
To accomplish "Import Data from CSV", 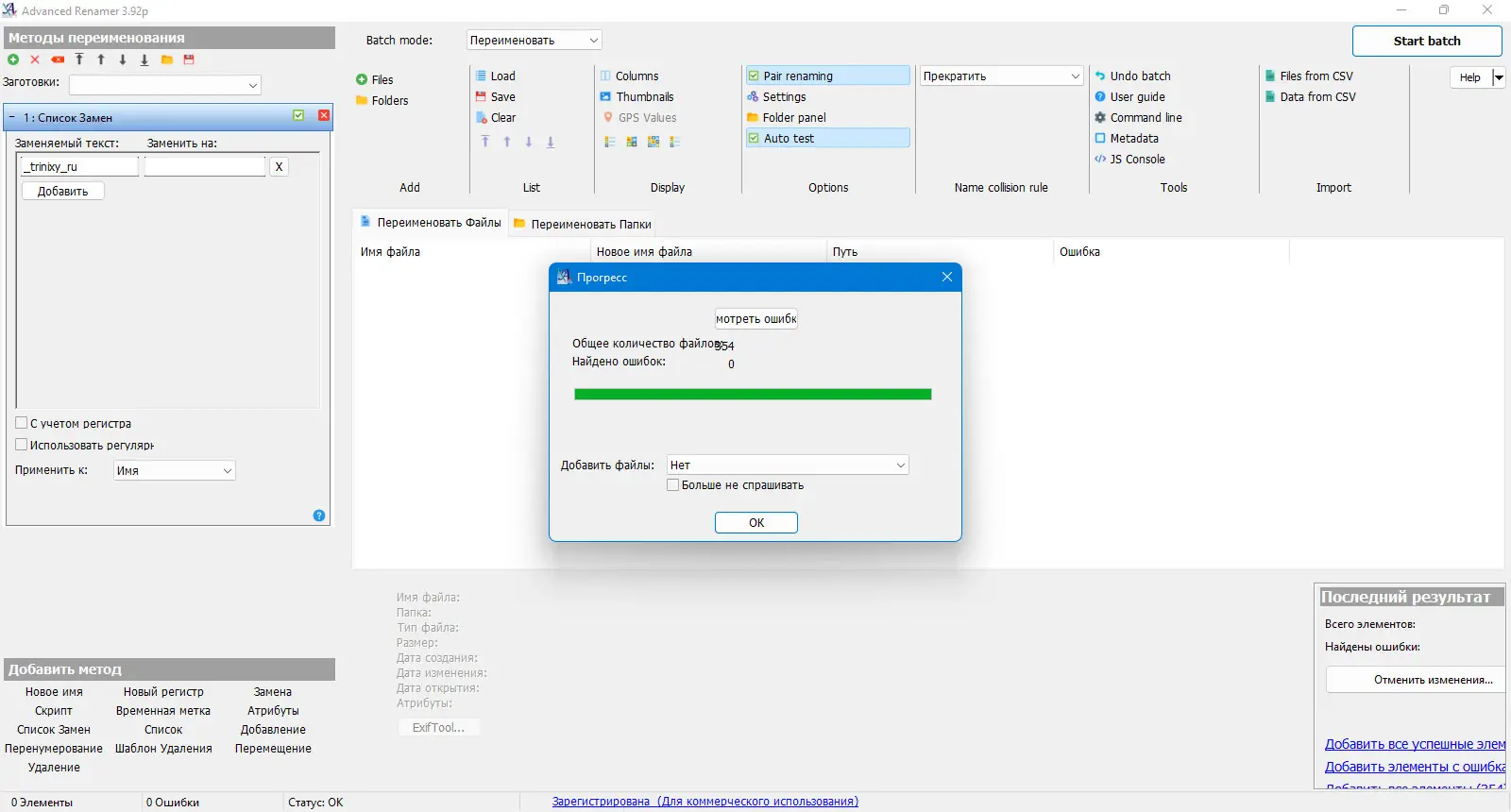I will pos(1311,96).
